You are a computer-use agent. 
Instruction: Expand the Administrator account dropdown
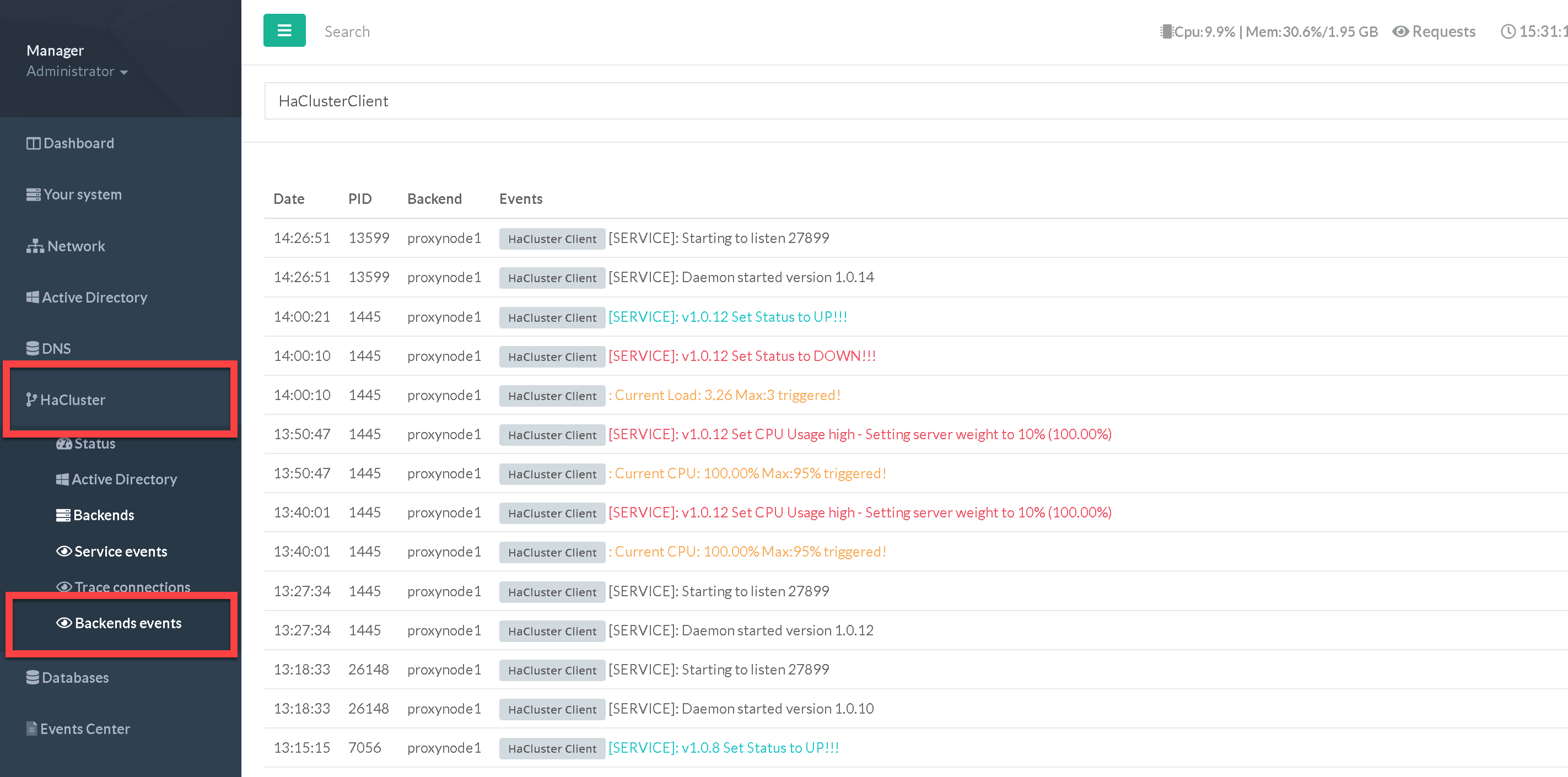[77, 72]
